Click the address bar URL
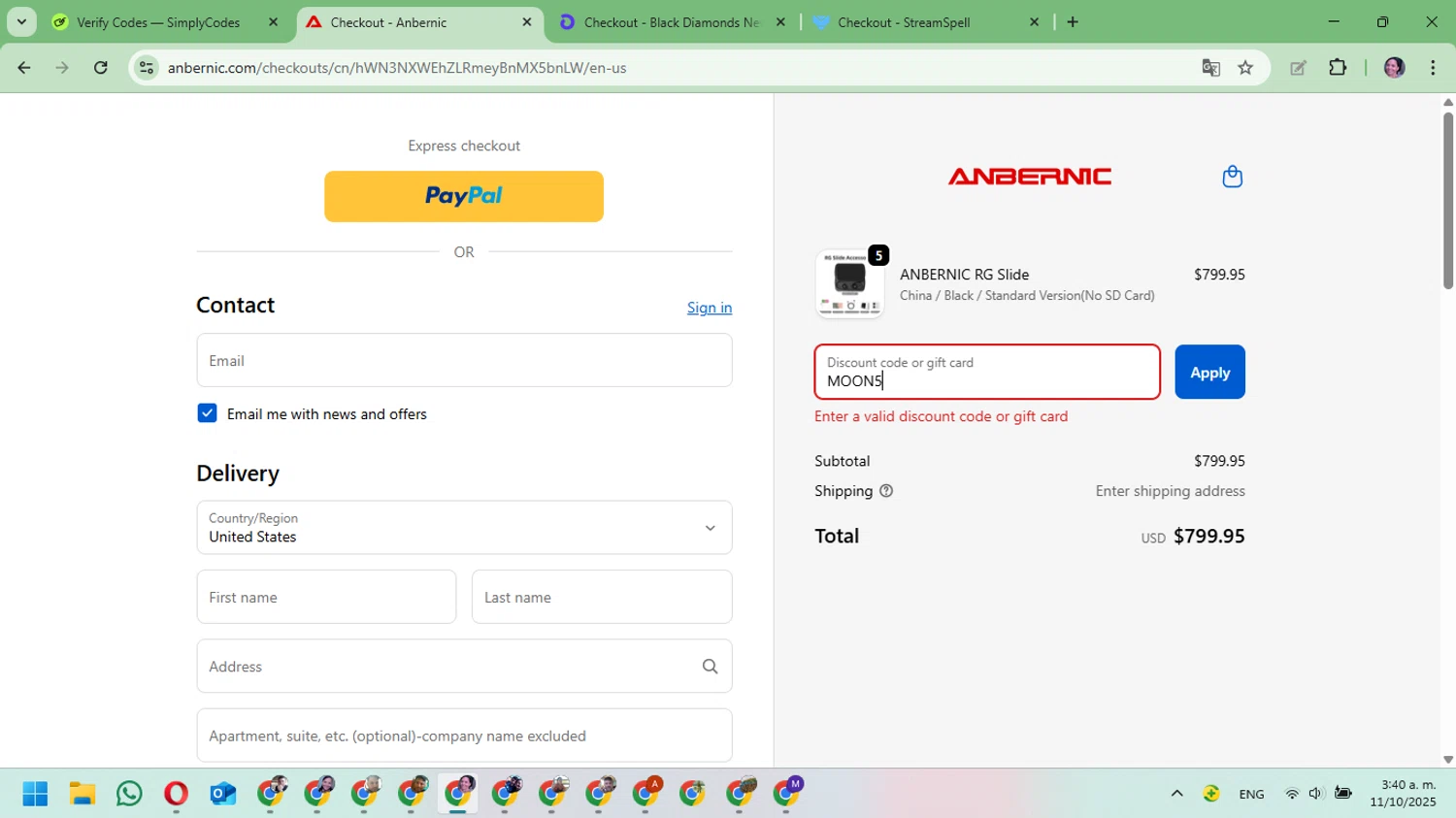The image size is (1456, 818). (x=397, y=68)
